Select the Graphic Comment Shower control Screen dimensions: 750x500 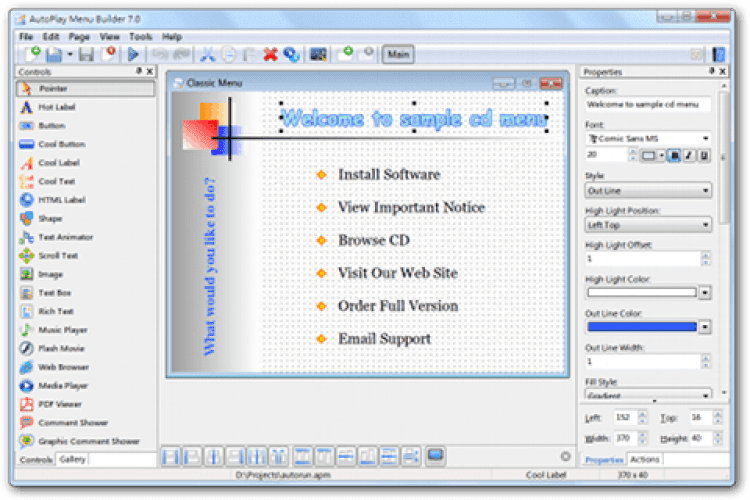click(86, 441)
